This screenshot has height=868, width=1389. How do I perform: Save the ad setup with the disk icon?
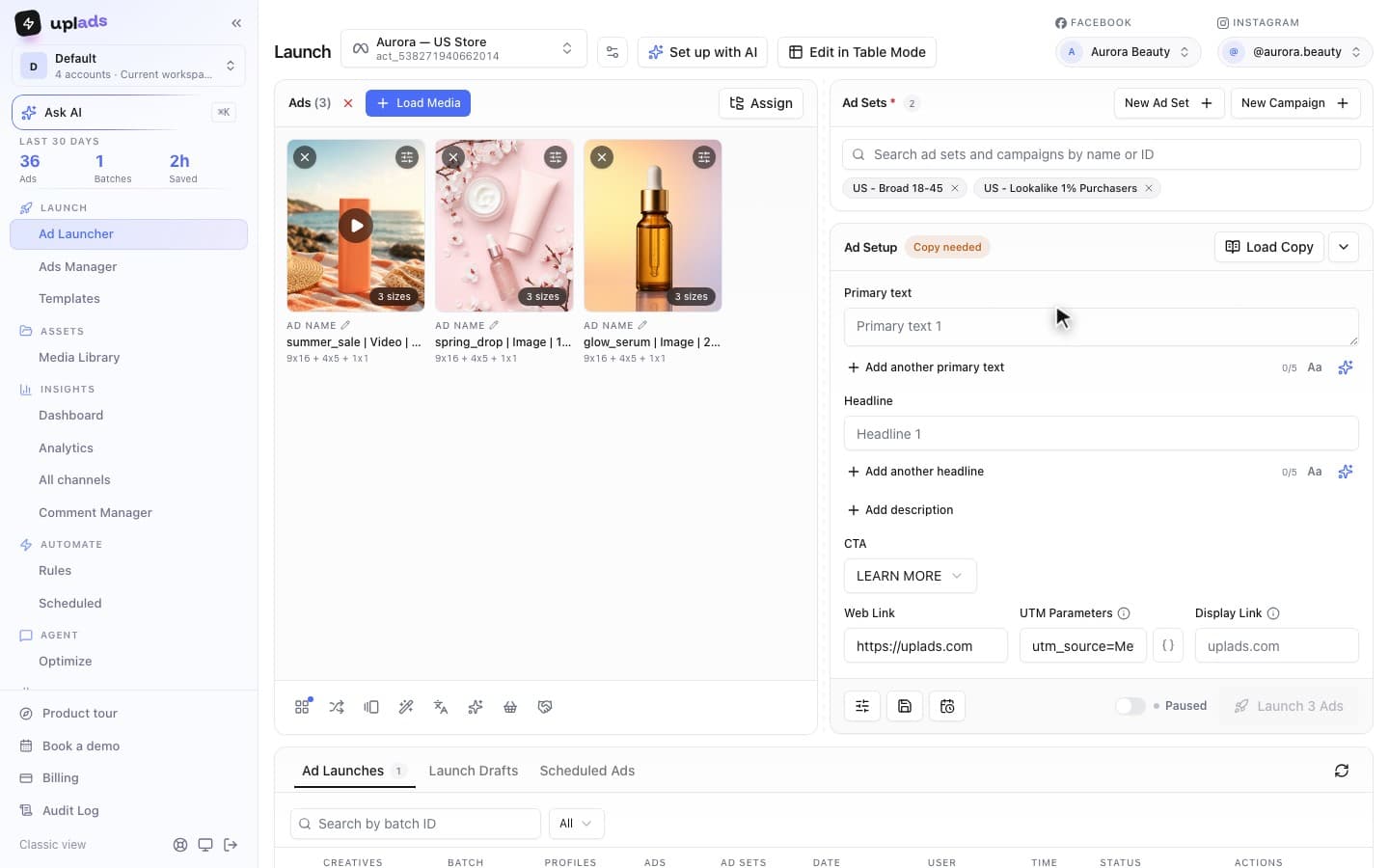click(905, 706)
